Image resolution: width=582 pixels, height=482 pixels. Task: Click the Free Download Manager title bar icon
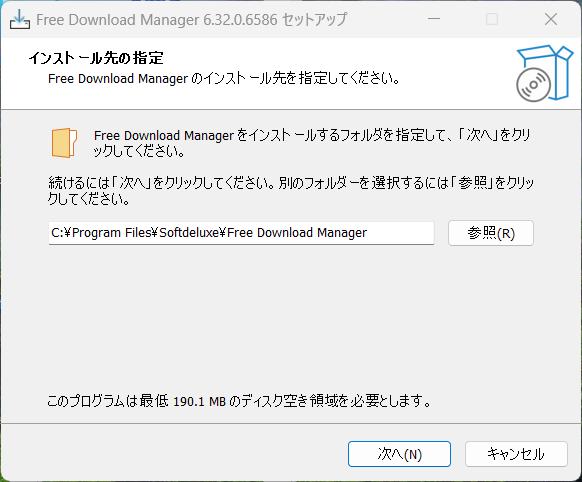pyautogui.click(x=20, y=19)
